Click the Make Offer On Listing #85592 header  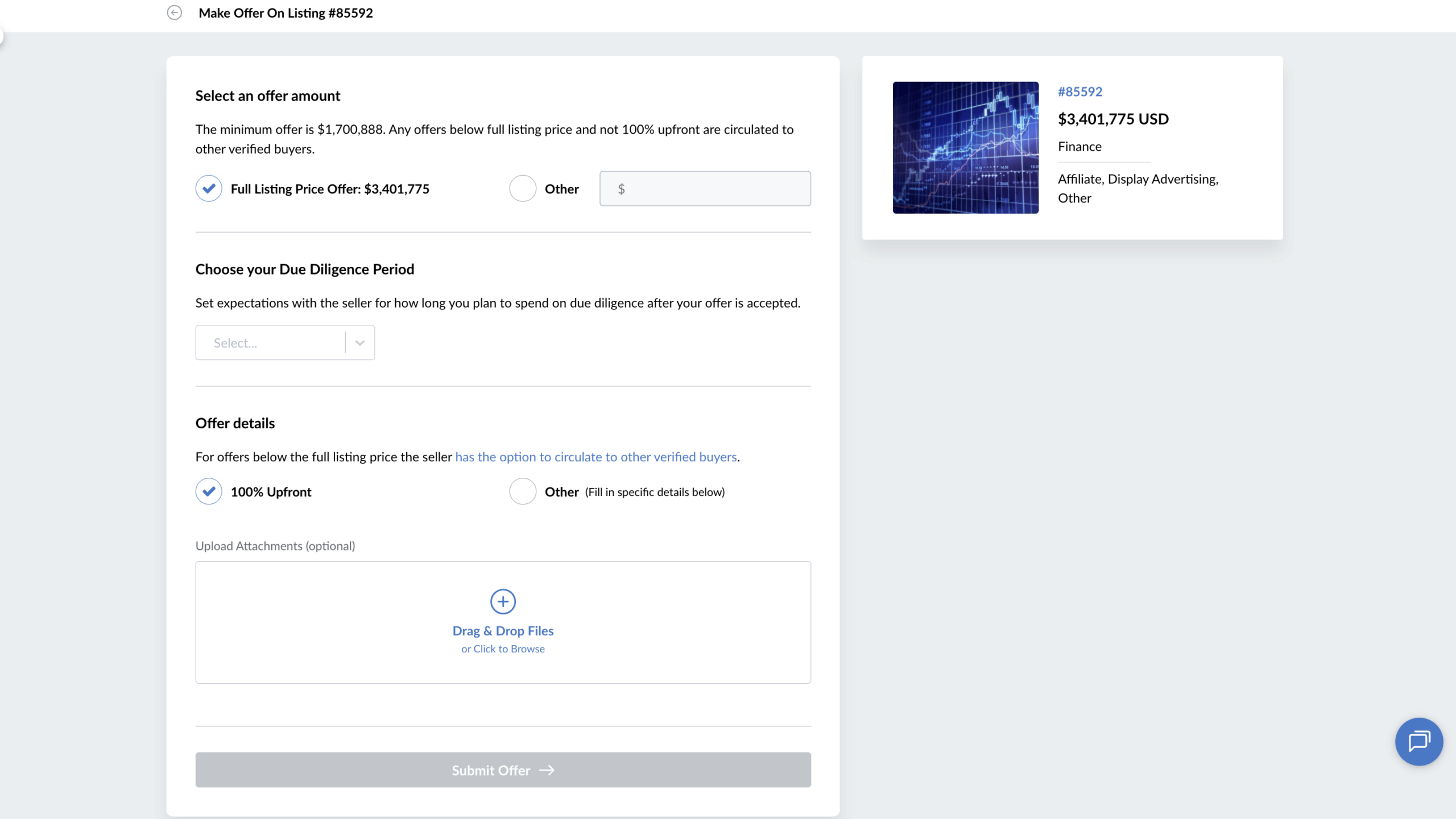[286, 13]
